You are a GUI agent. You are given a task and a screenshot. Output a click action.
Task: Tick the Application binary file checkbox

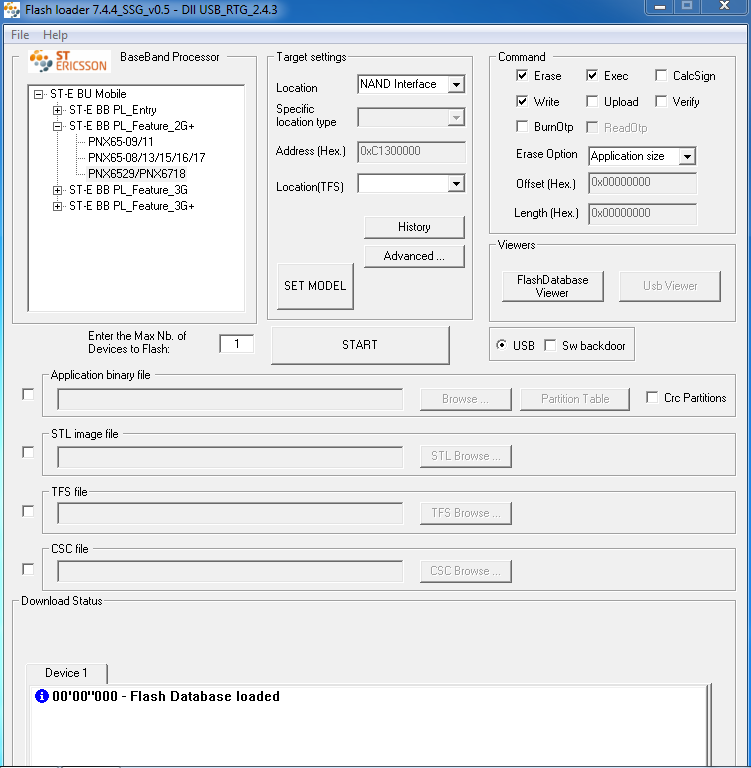pos(28,394)
